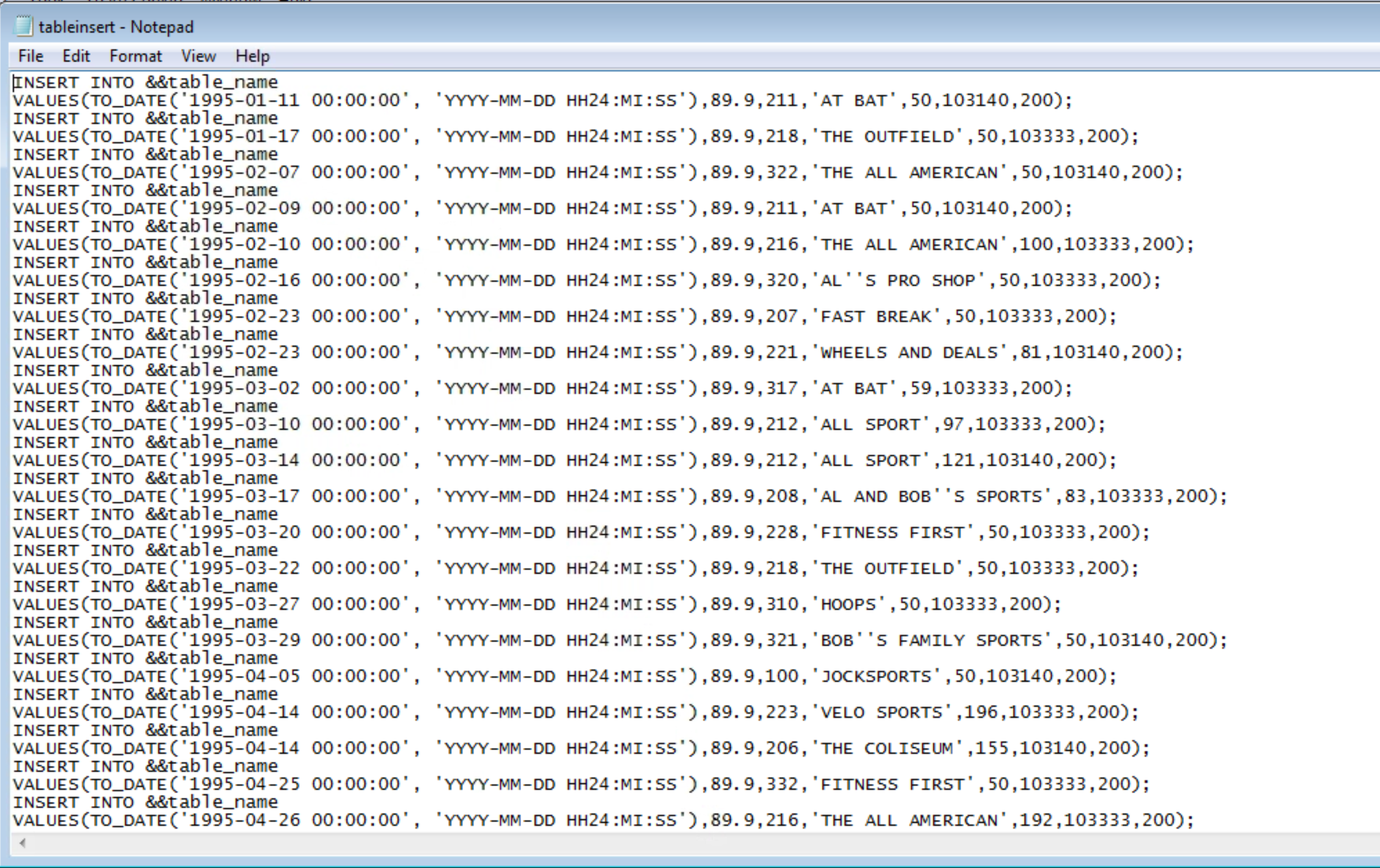Open the File menu

tap(31, 56)
